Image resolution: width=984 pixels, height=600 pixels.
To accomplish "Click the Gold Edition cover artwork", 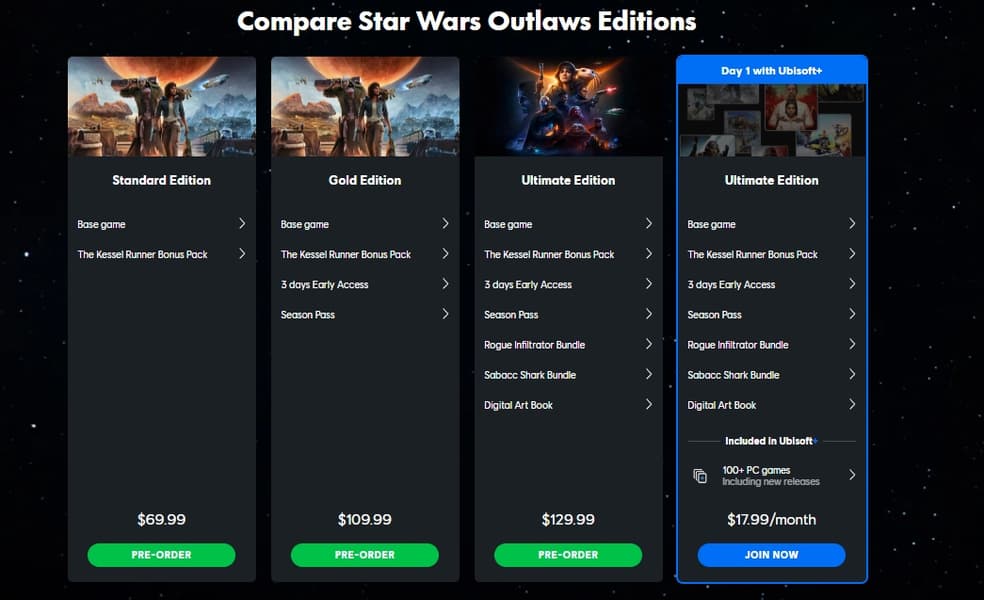I will pyautogui.click(x=365, y=107).
